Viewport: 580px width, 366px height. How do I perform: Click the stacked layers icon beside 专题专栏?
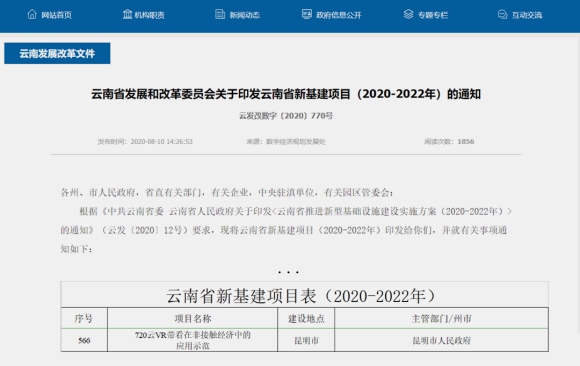408,14
